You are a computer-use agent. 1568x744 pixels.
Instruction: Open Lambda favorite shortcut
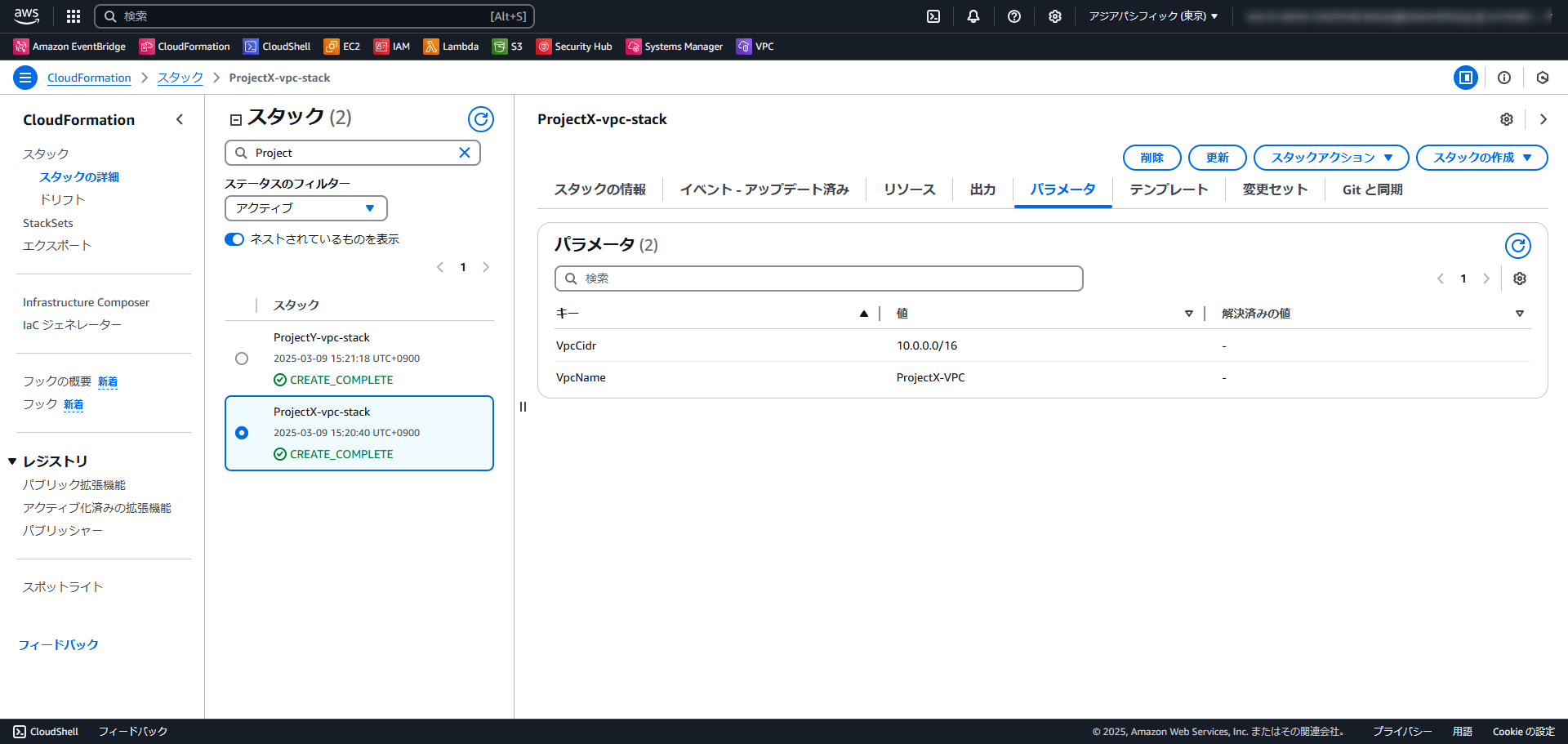tap(451, 47)
